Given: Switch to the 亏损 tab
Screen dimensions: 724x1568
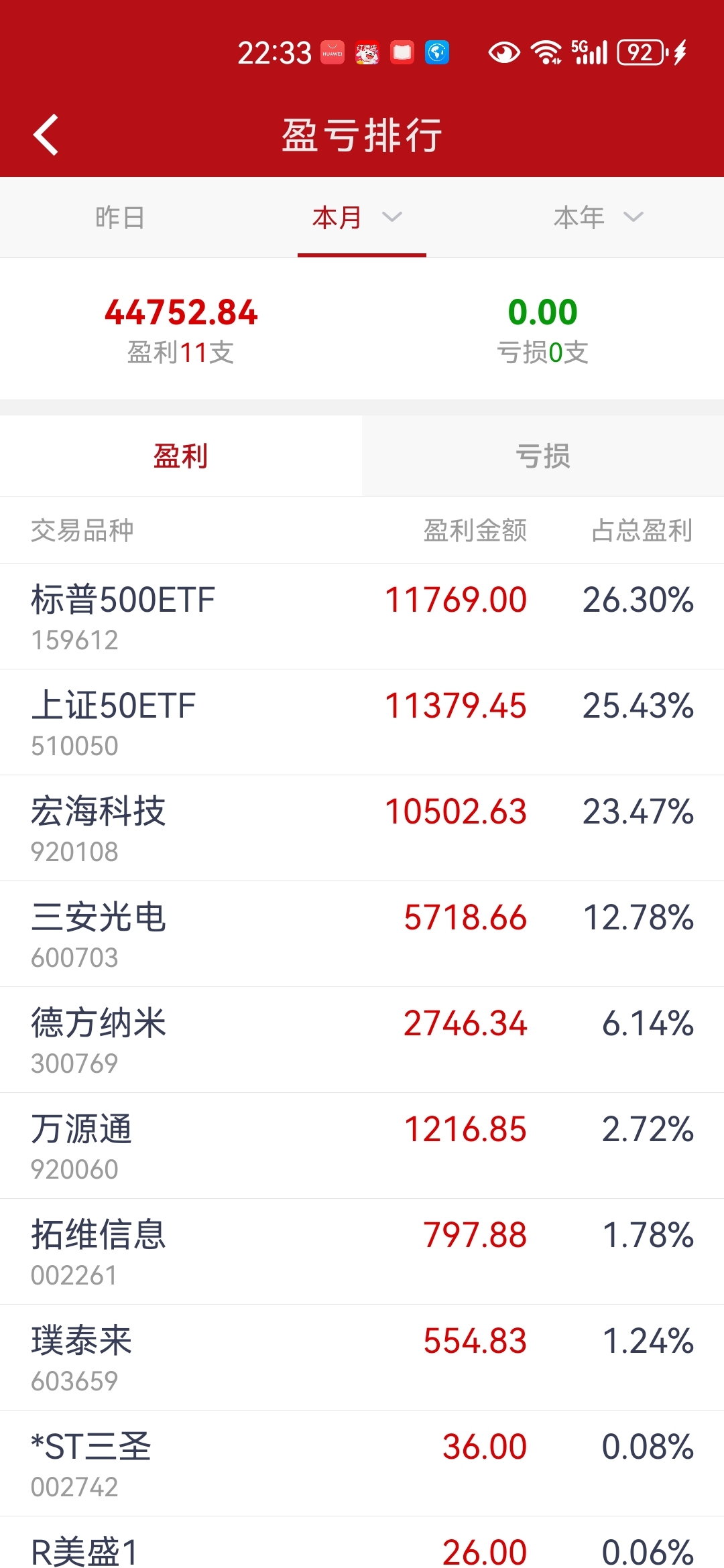Looking at the screenshot, I should (543, 456).
